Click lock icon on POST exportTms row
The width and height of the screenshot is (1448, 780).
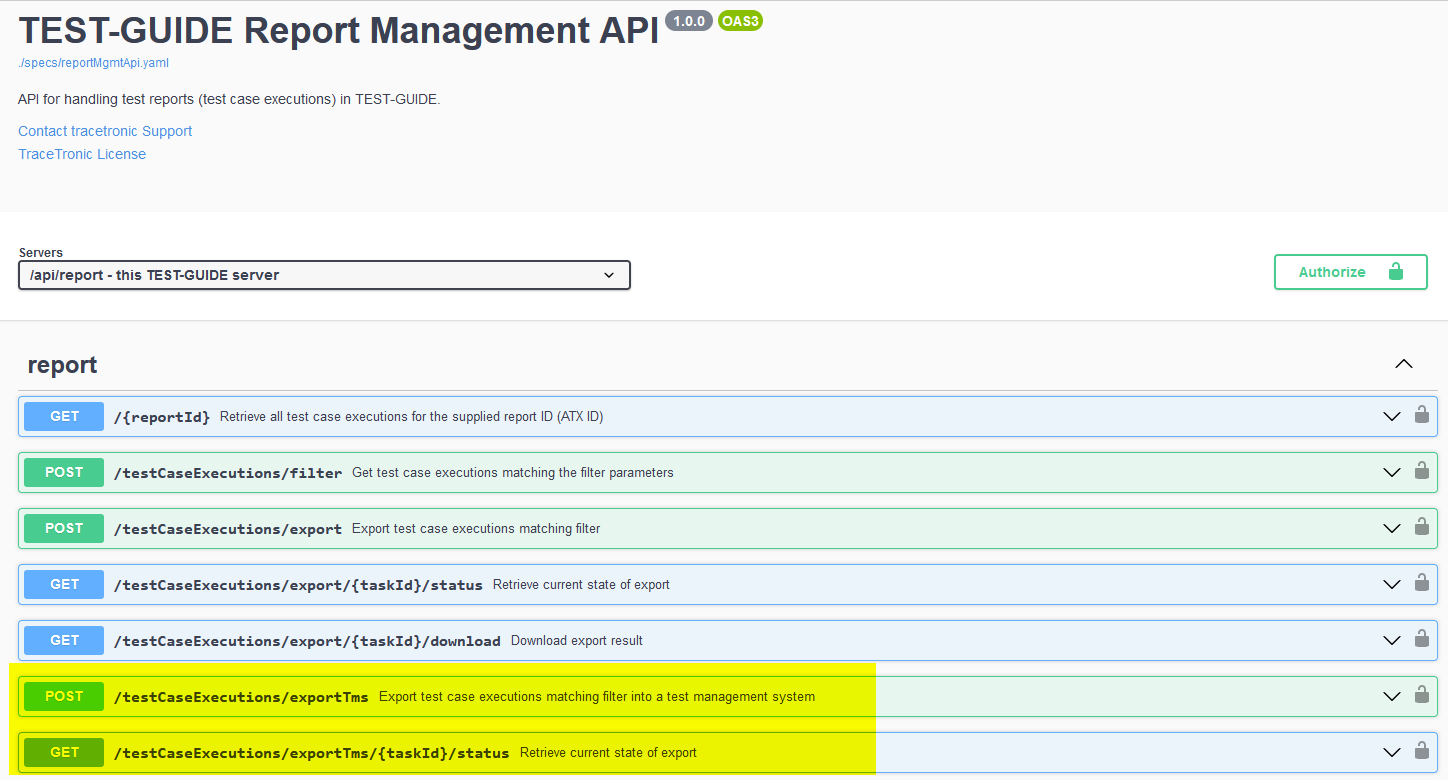pyautogui.click(x=1421, y=695)
